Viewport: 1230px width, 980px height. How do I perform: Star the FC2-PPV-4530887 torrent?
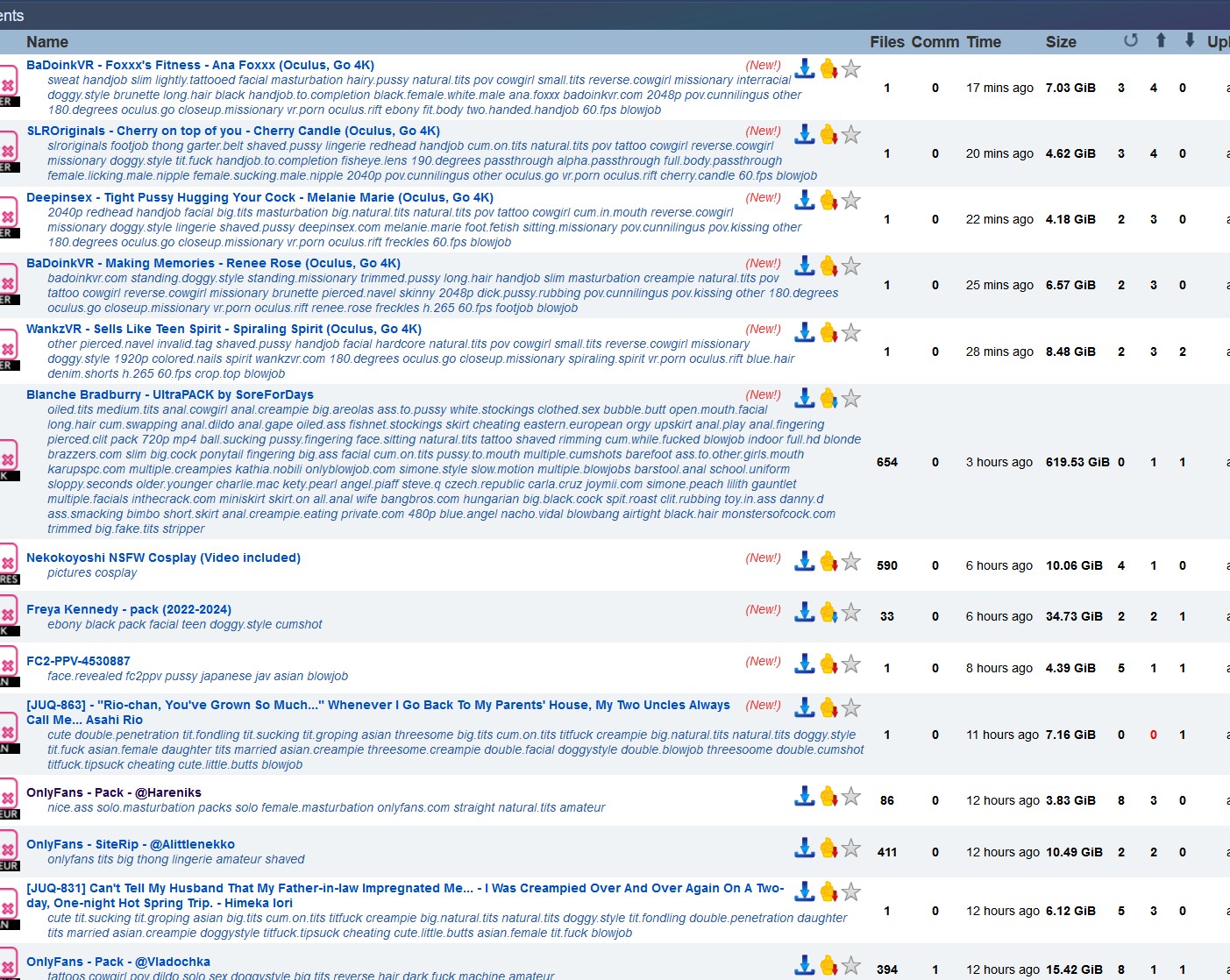coord(851,664)
